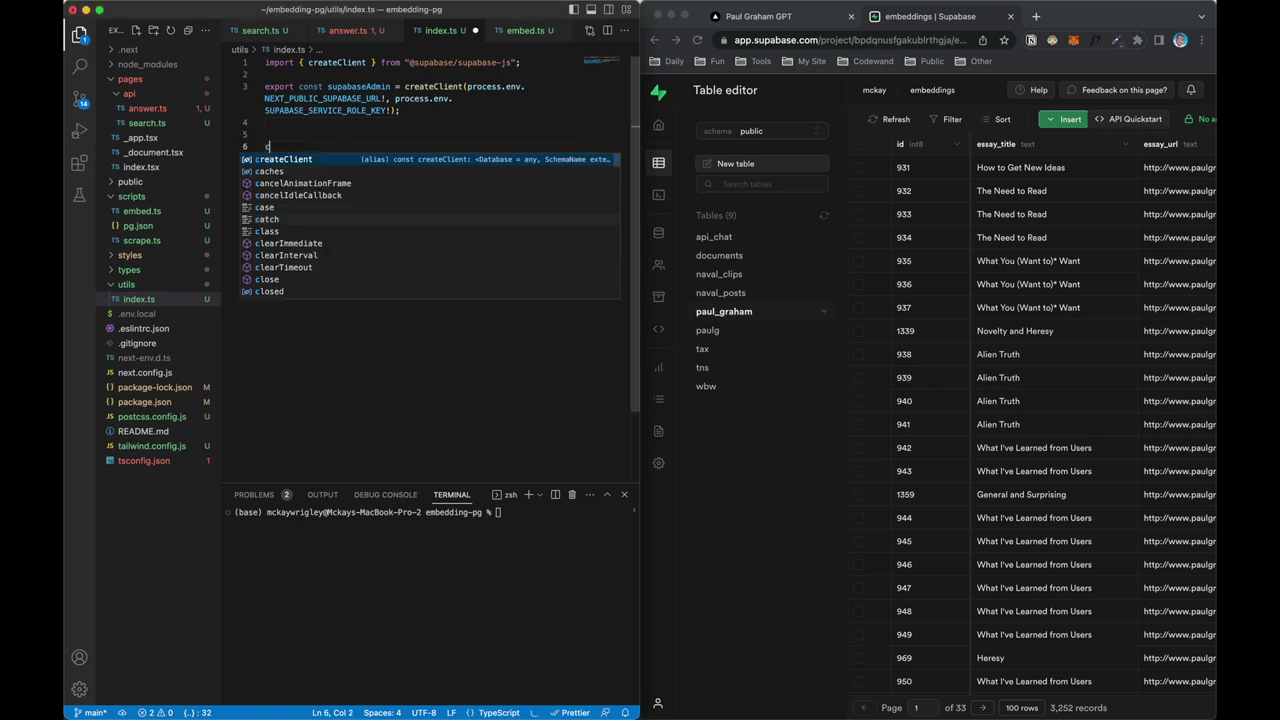Reload the Supabase browser page
The image size is (1280, 720).
point(697,40)
